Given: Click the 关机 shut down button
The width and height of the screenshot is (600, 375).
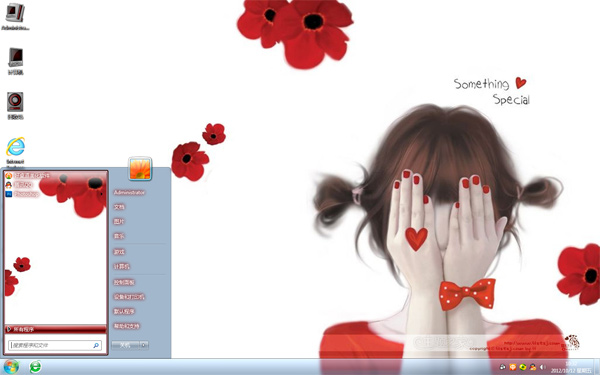Looking at the screenshot, I should (126, 345).
